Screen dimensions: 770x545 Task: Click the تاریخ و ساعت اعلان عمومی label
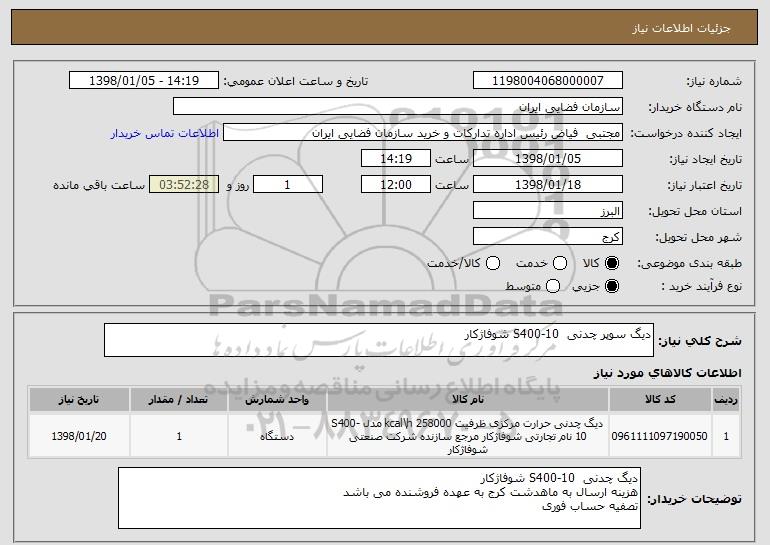point(296,81)
